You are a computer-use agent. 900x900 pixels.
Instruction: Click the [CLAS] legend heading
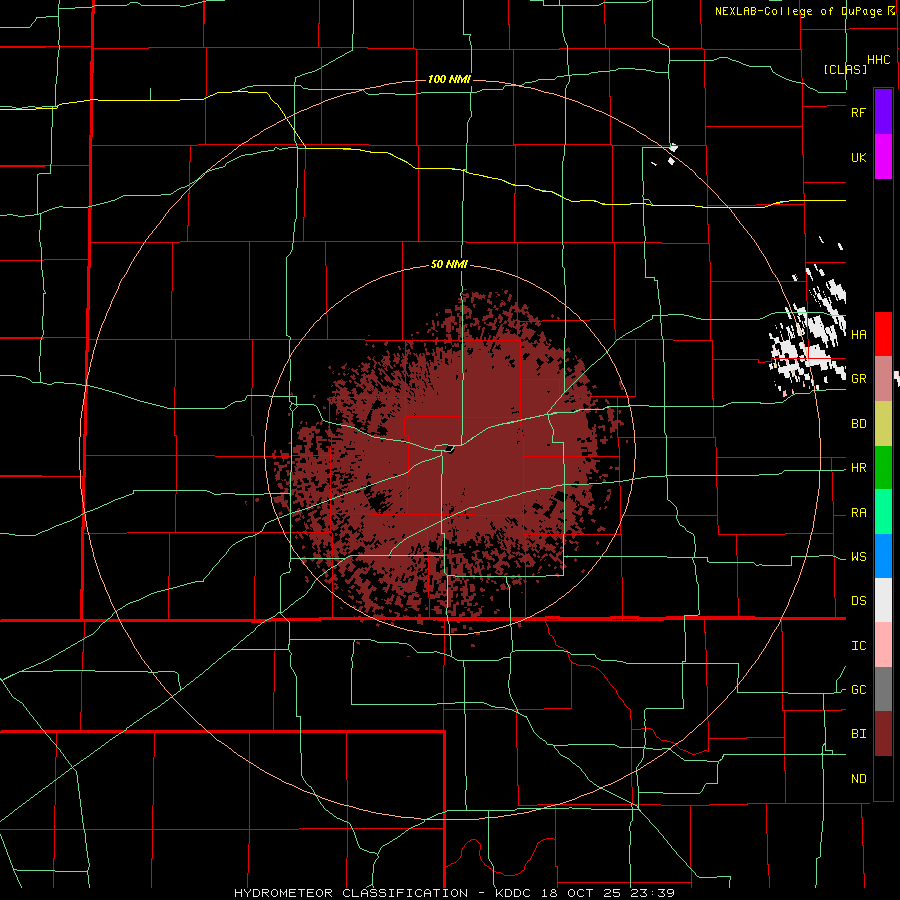pyautogui.click(x=845, y=69)
